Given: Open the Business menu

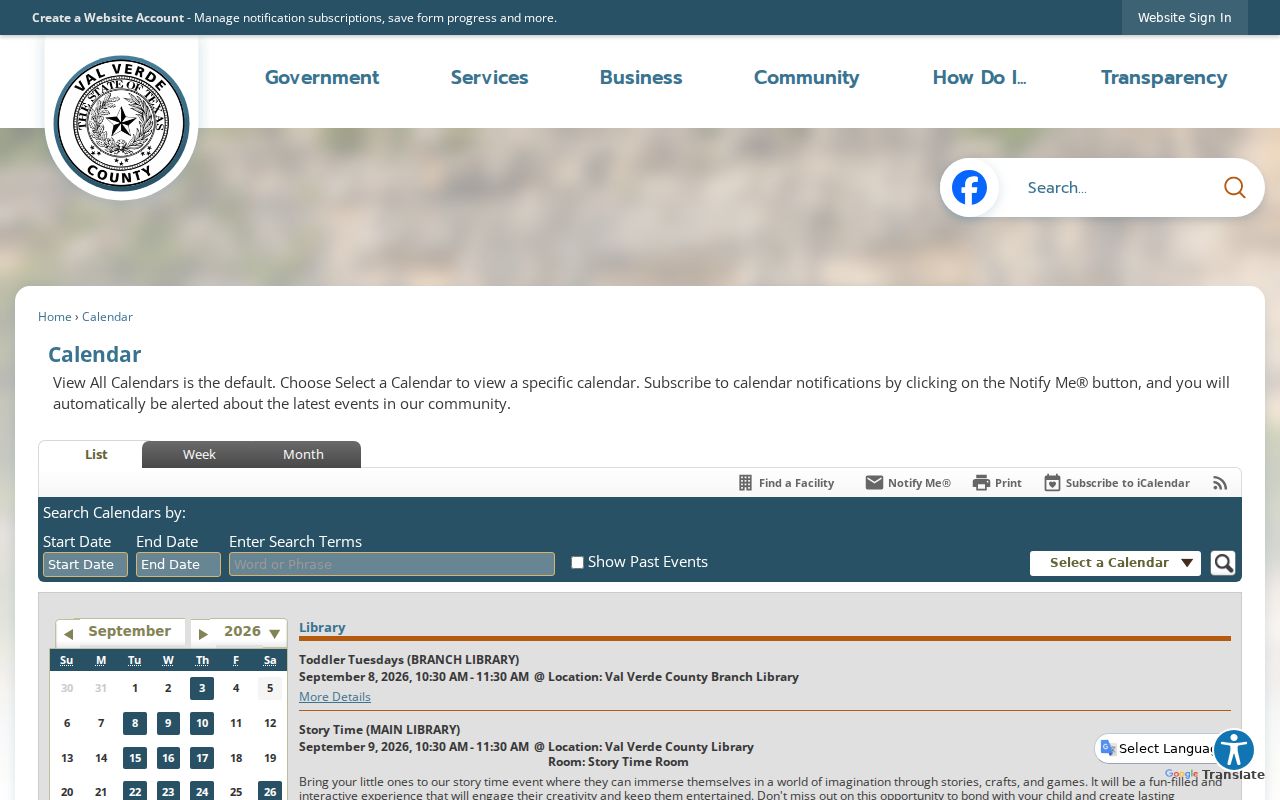Looking at the screenshot, I should [641, 77].
